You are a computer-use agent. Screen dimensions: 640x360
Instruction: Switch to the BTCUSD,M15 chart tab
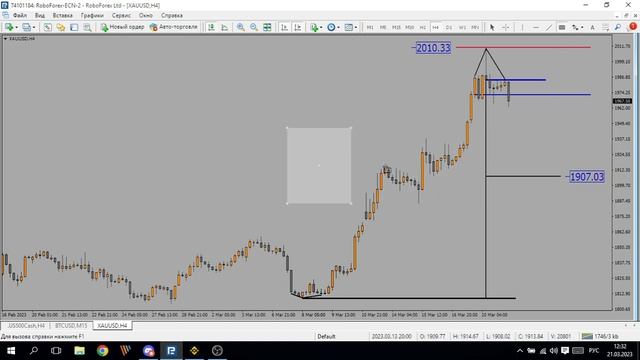71,326
